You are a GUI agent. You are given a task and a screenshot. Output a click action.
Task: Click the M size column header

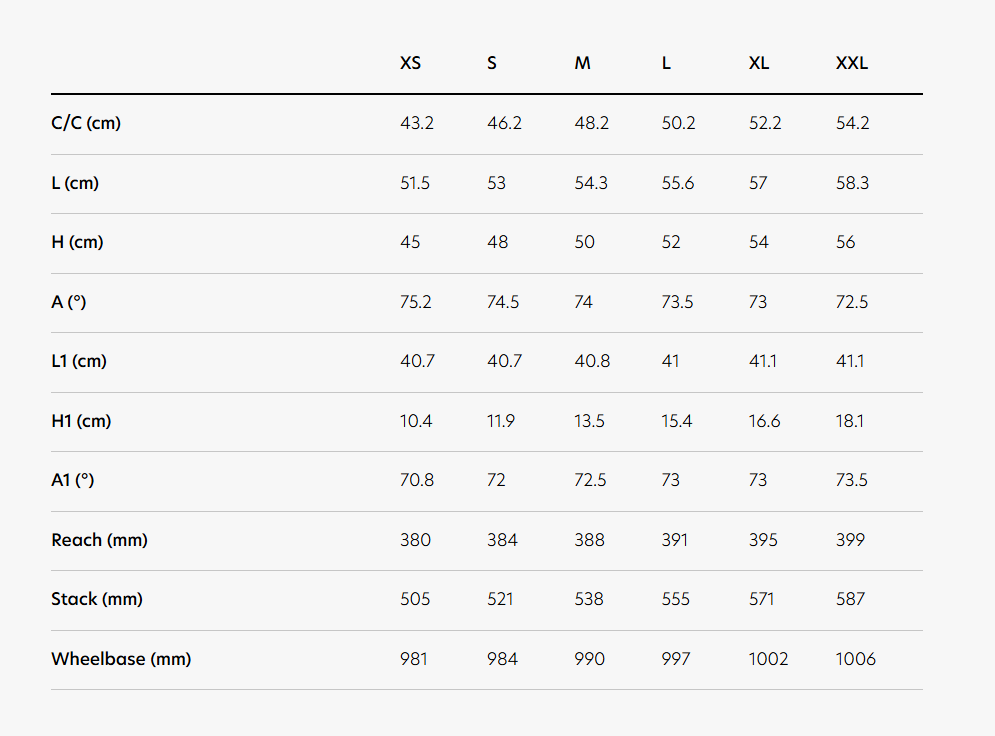pos(582,63)
